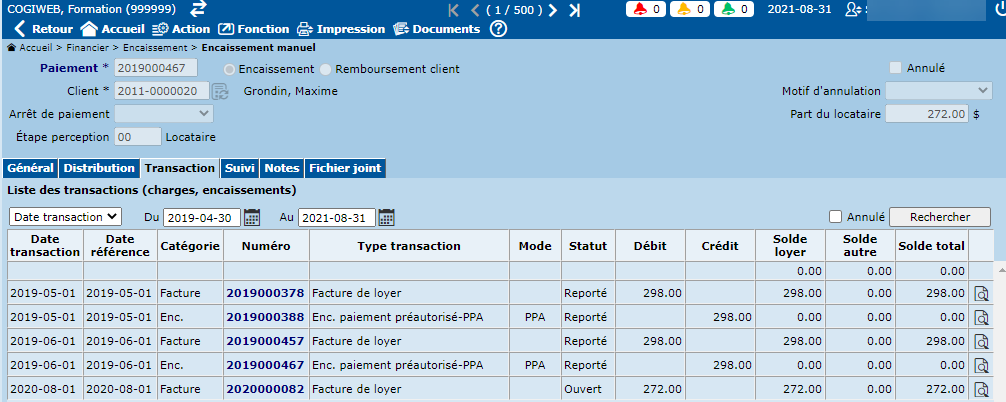
Task: Toggle the Annulé checkbox beside Rechercher
Action: (836, 216)
